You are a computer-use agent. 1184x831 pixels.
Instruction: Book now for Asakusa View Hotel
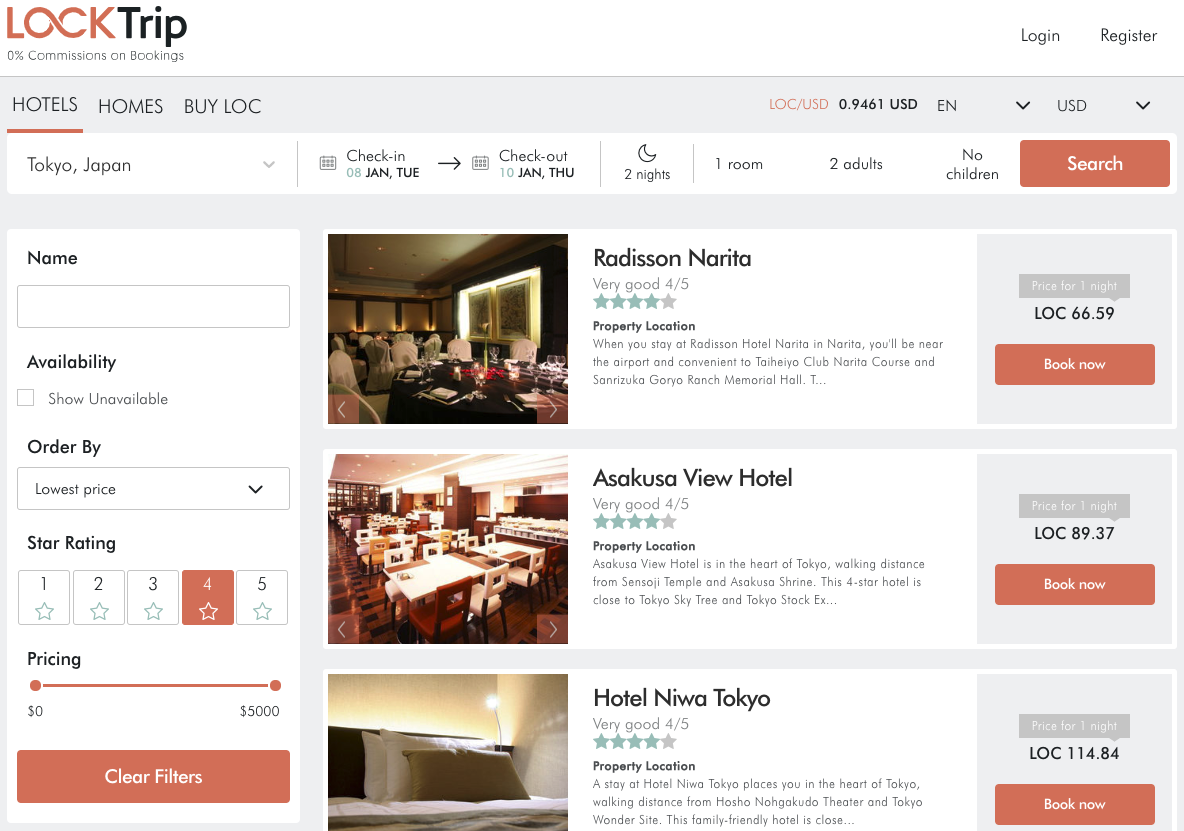[x=1075, y=584]
